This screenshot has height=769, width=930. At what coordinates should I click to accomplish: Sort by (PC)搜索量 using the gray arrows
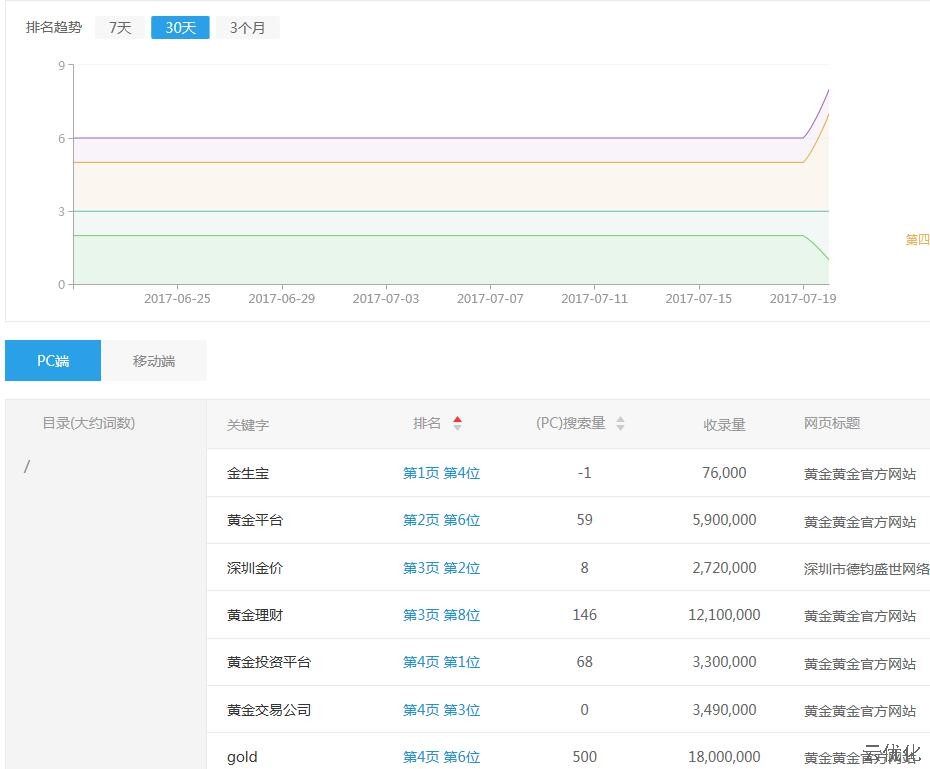(620, 423)
